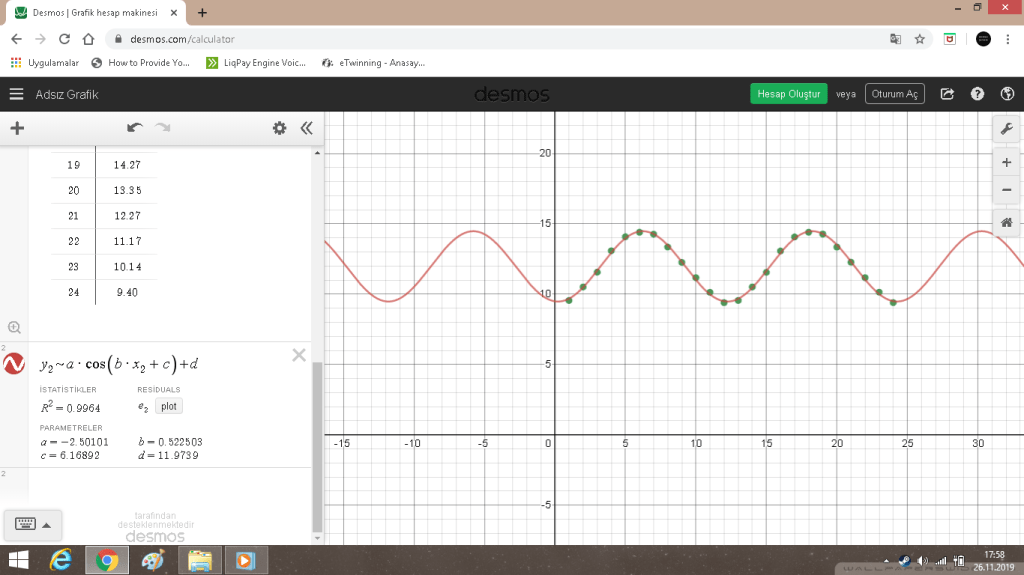The image size is (1024, 575).
Task: Collapse the expression list panel
Action: (x=306, y=128)
